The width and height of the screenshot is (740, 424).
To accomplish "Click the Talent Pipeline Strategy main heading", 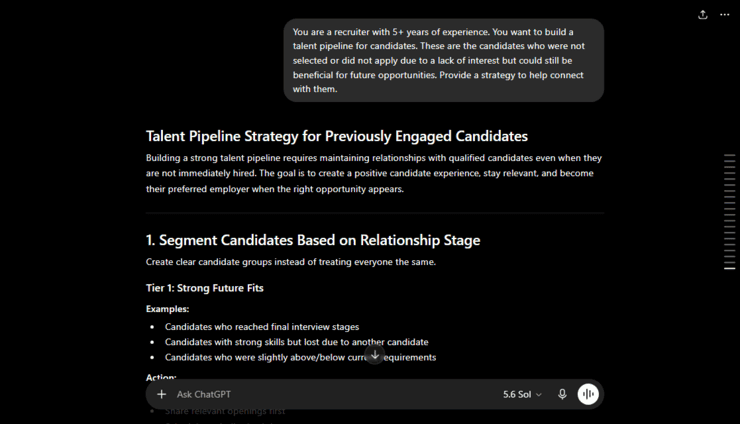I will pyautogui.click(x=336, y=136).
